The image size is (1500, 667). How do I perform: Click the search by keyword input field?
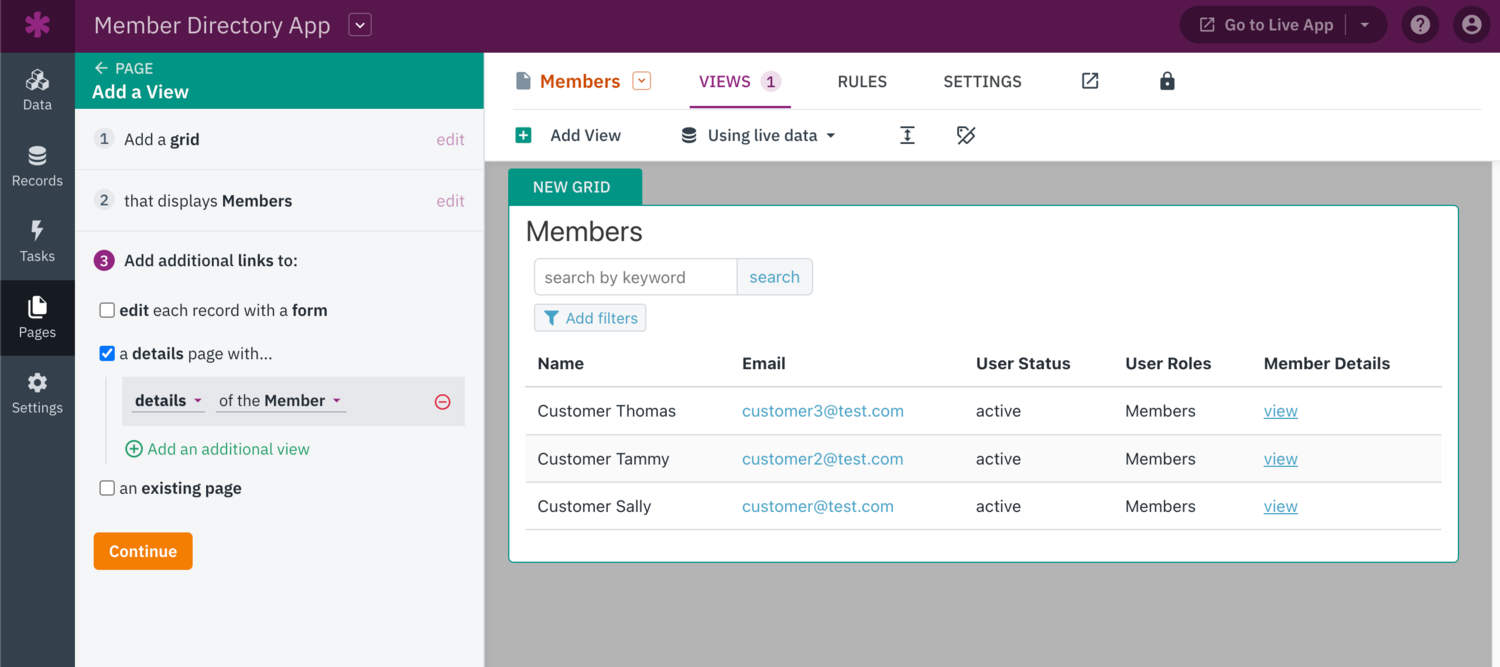tap(635, 277)
